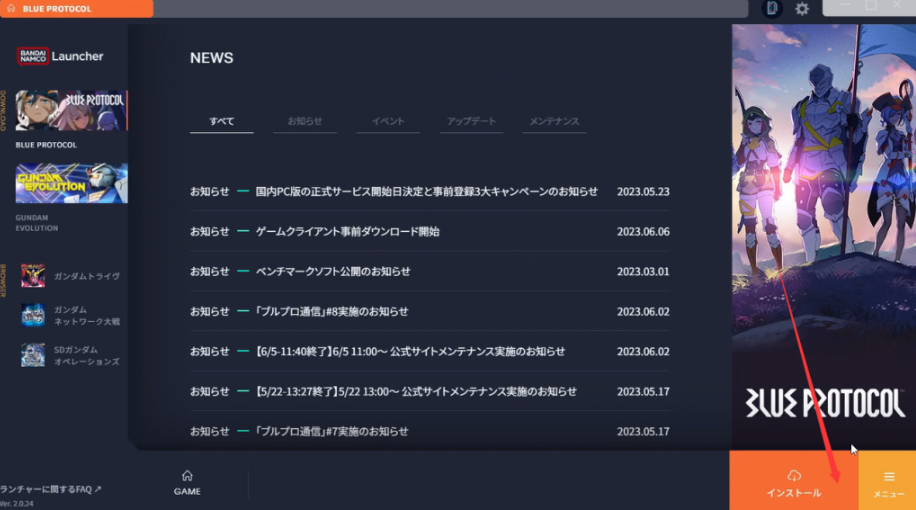This screenshot has width=916, height=510.
Task: Open the ランチャーに関するFAQ link
Action: [x=50, y=489]
